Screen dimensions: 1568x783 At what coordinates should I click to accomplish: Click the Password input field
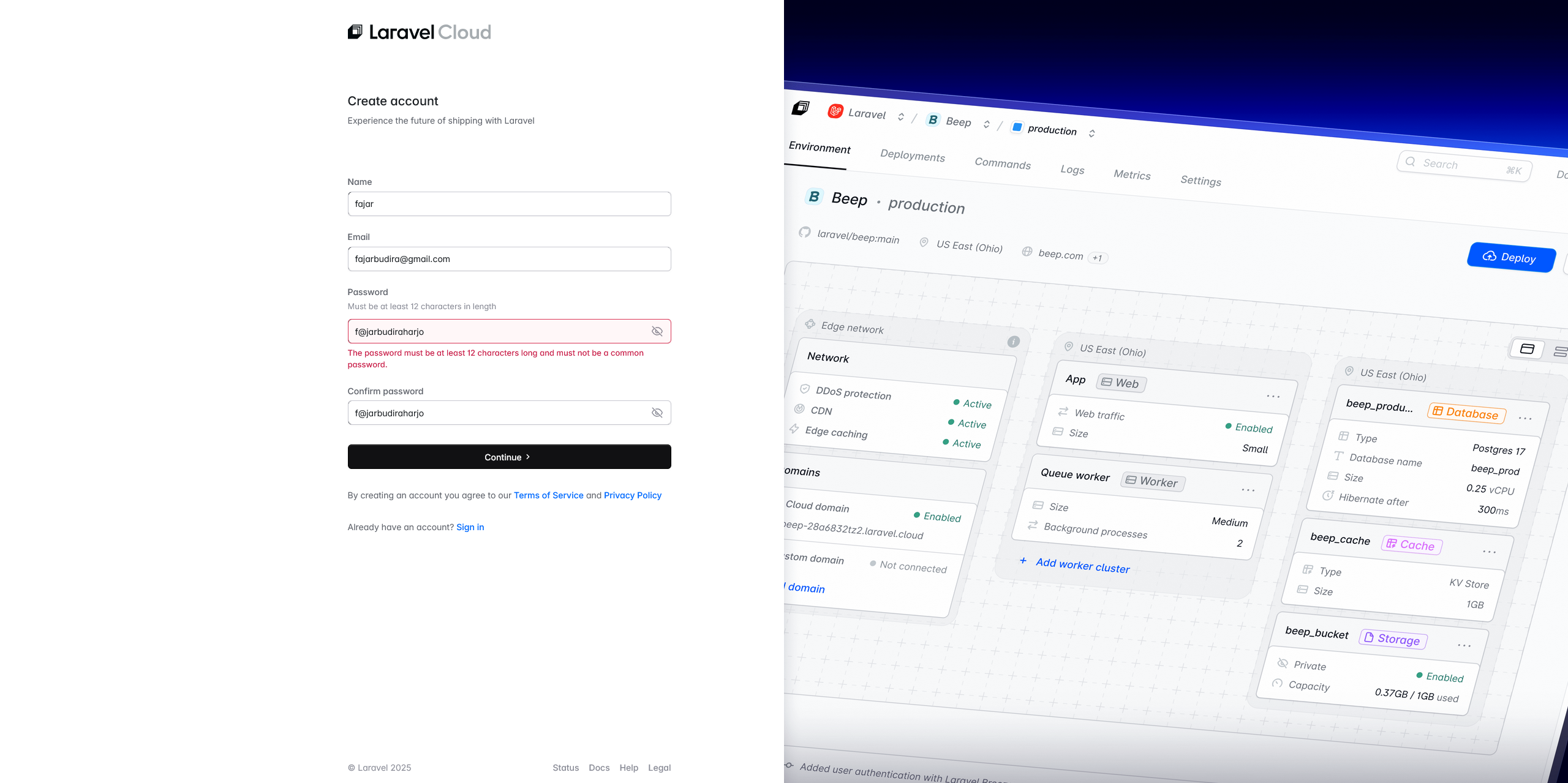tap(509, 331)
